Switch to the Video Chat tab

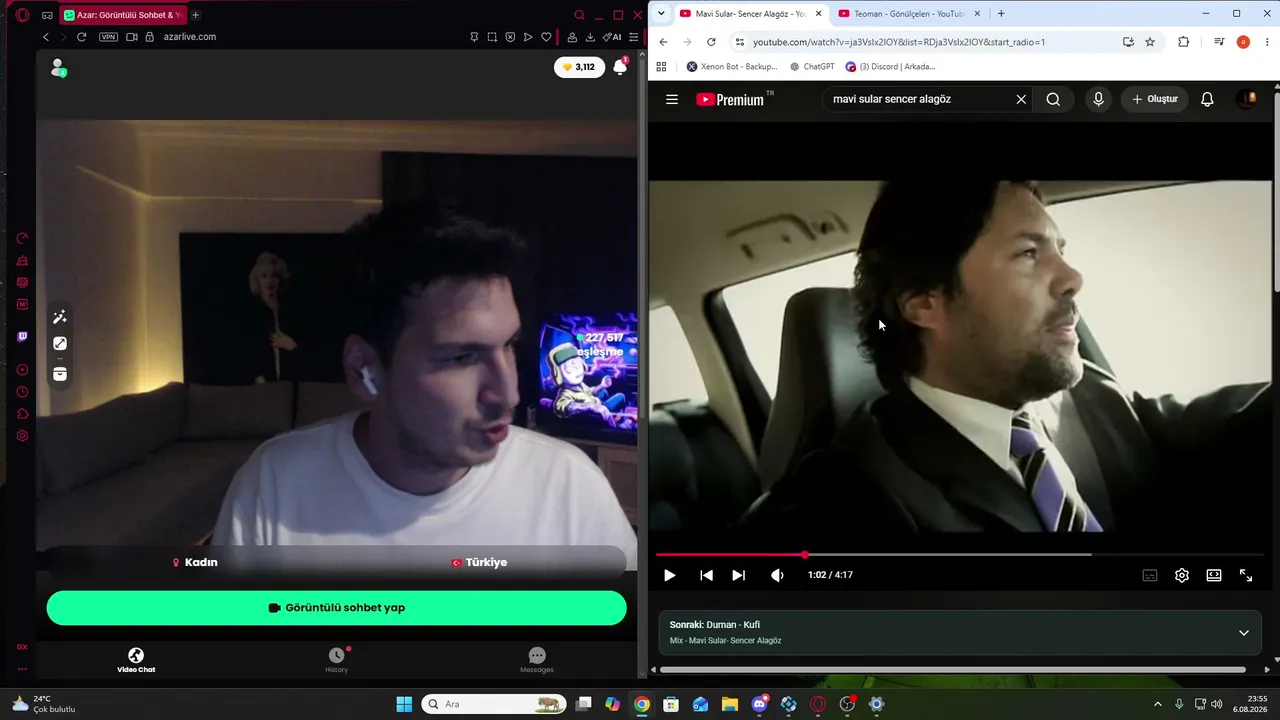136,660
